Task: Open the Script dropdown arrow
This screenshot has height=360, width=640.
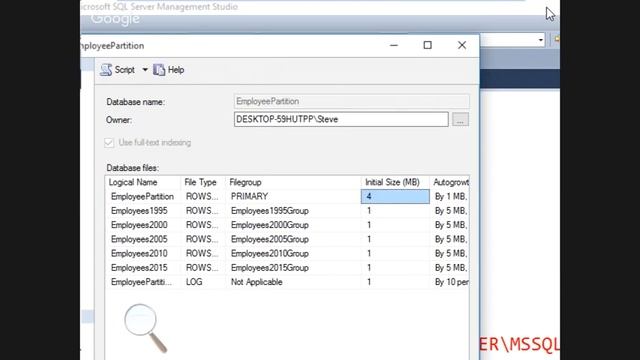Action: click(x=145, y=70)
